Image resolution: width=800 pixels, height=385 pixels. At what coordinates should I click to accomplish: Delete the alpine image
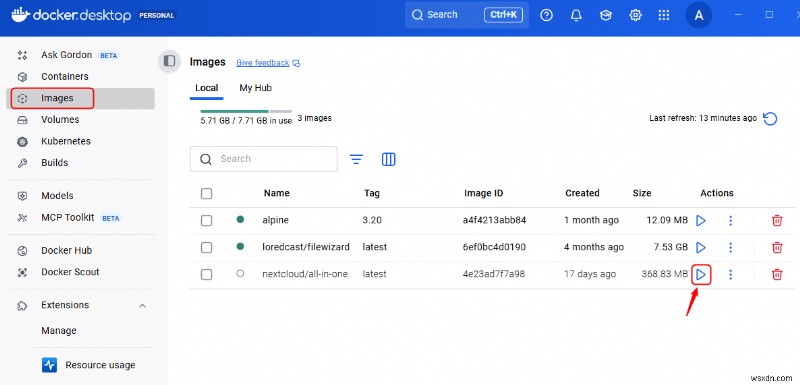[x=777, y=220]
